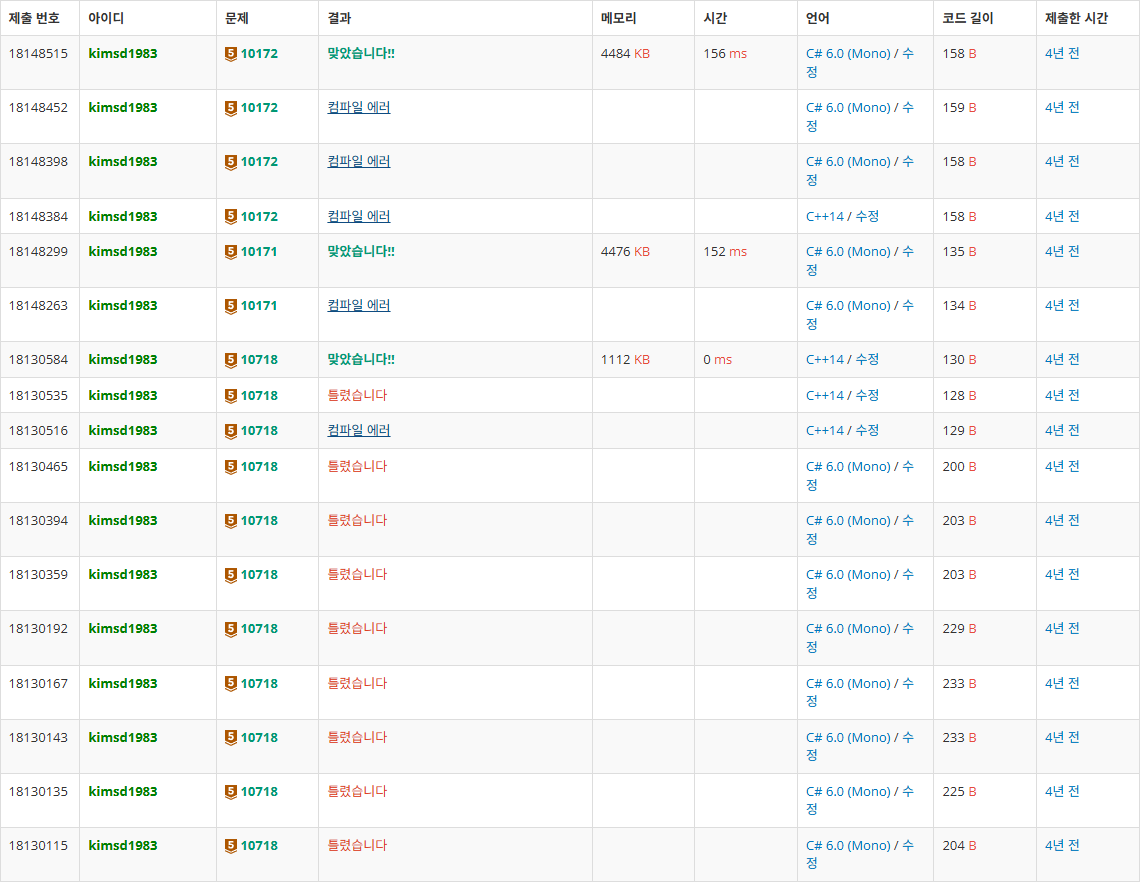
Task: Click bronze tier badge in row 18130192
Action: click(x=231, y=629)
